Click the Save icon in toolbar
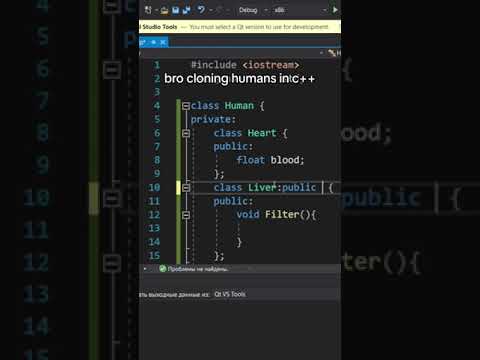This screenshot has height=360, width=480. pos(175,10)
